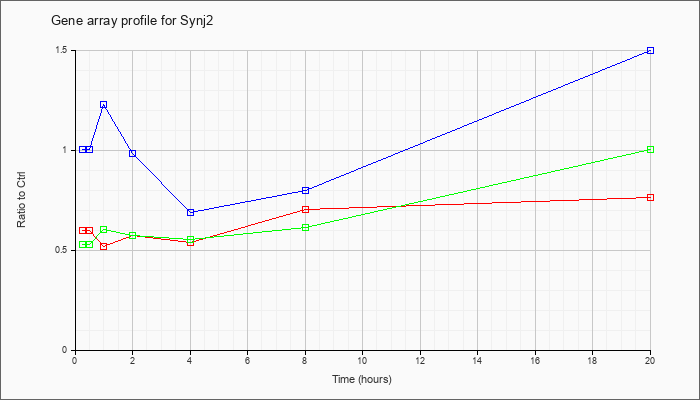
Task: Click the chart title Gene array profile for Synj2
Action: (x=132, y=21)
